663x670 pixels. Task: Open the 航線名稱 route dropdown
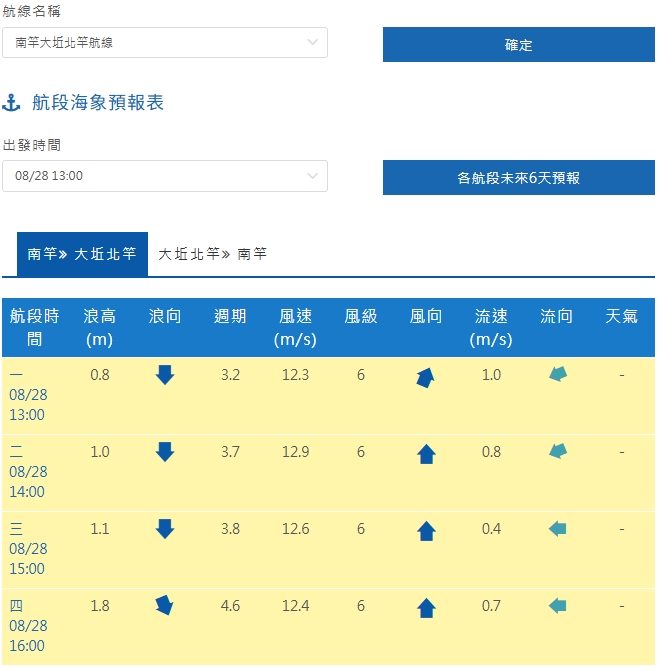pos(165,43)
